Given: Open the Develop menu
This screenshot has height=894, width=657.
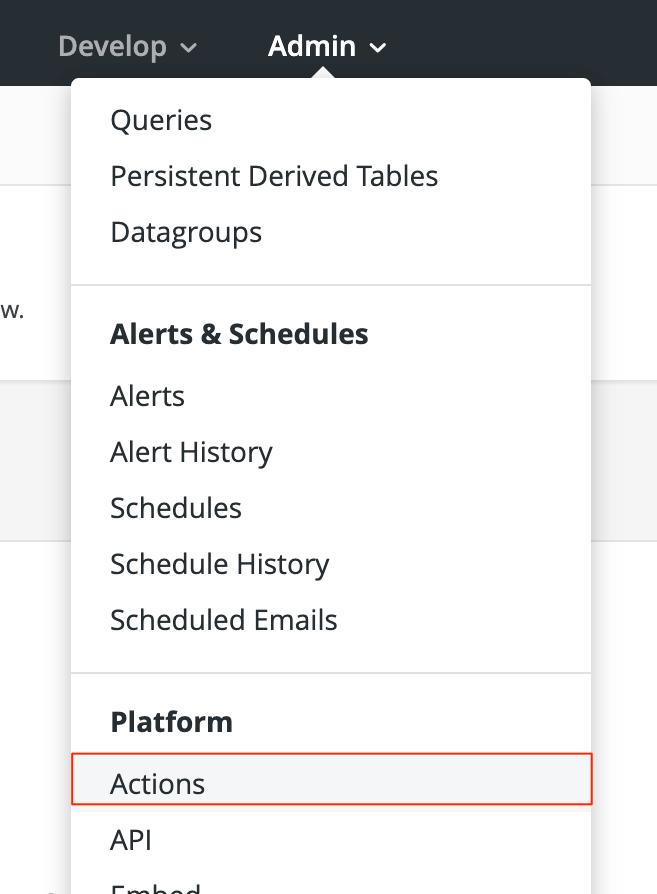Looking at the screenshot, I should point(112,46).
